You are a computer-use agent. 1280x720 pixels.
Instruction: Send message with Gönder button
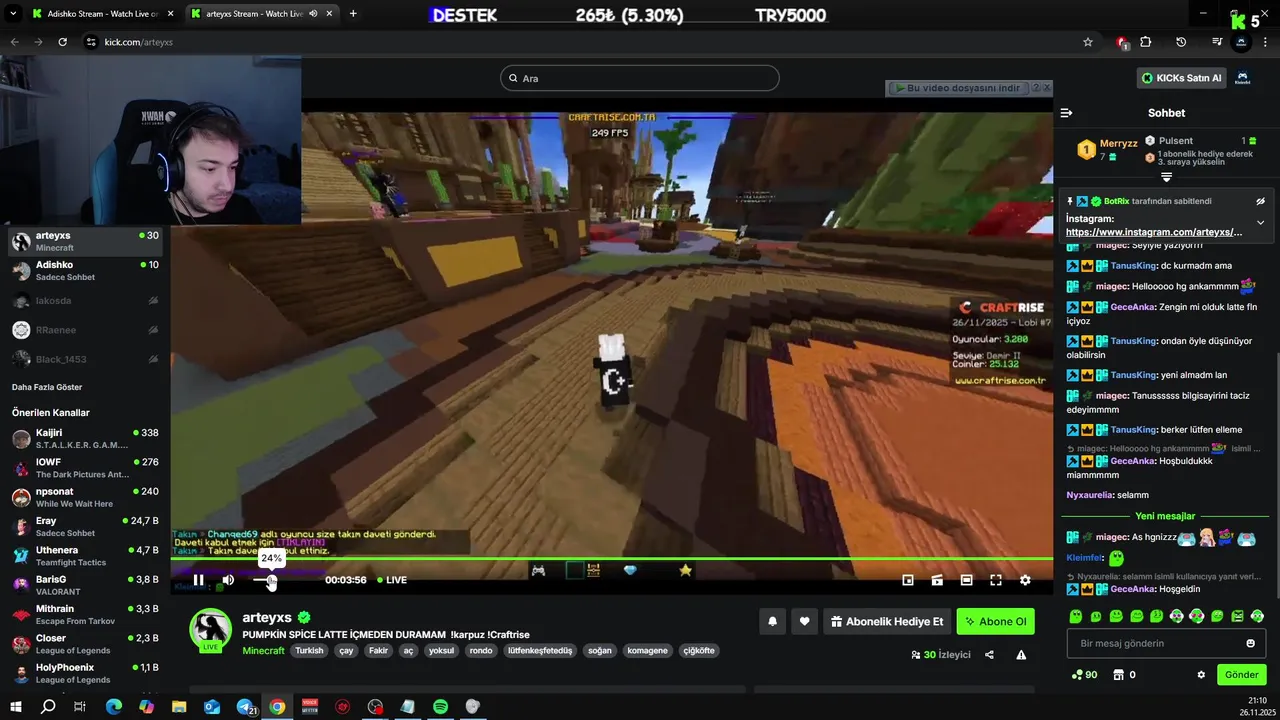[x=1242, y=675]
